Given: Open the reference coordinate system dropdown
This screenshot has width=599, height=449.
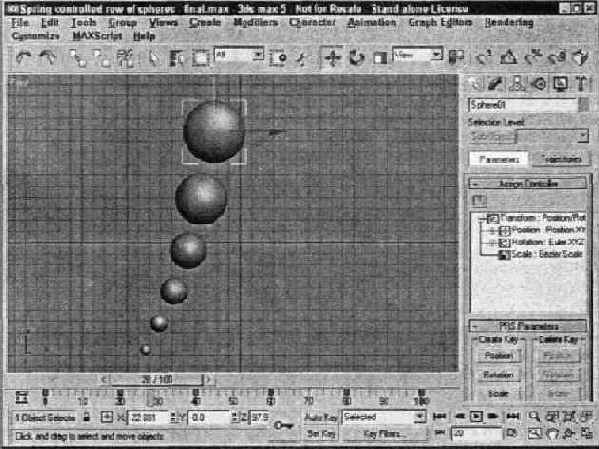Looking at the screenshot, I should 418,55.
